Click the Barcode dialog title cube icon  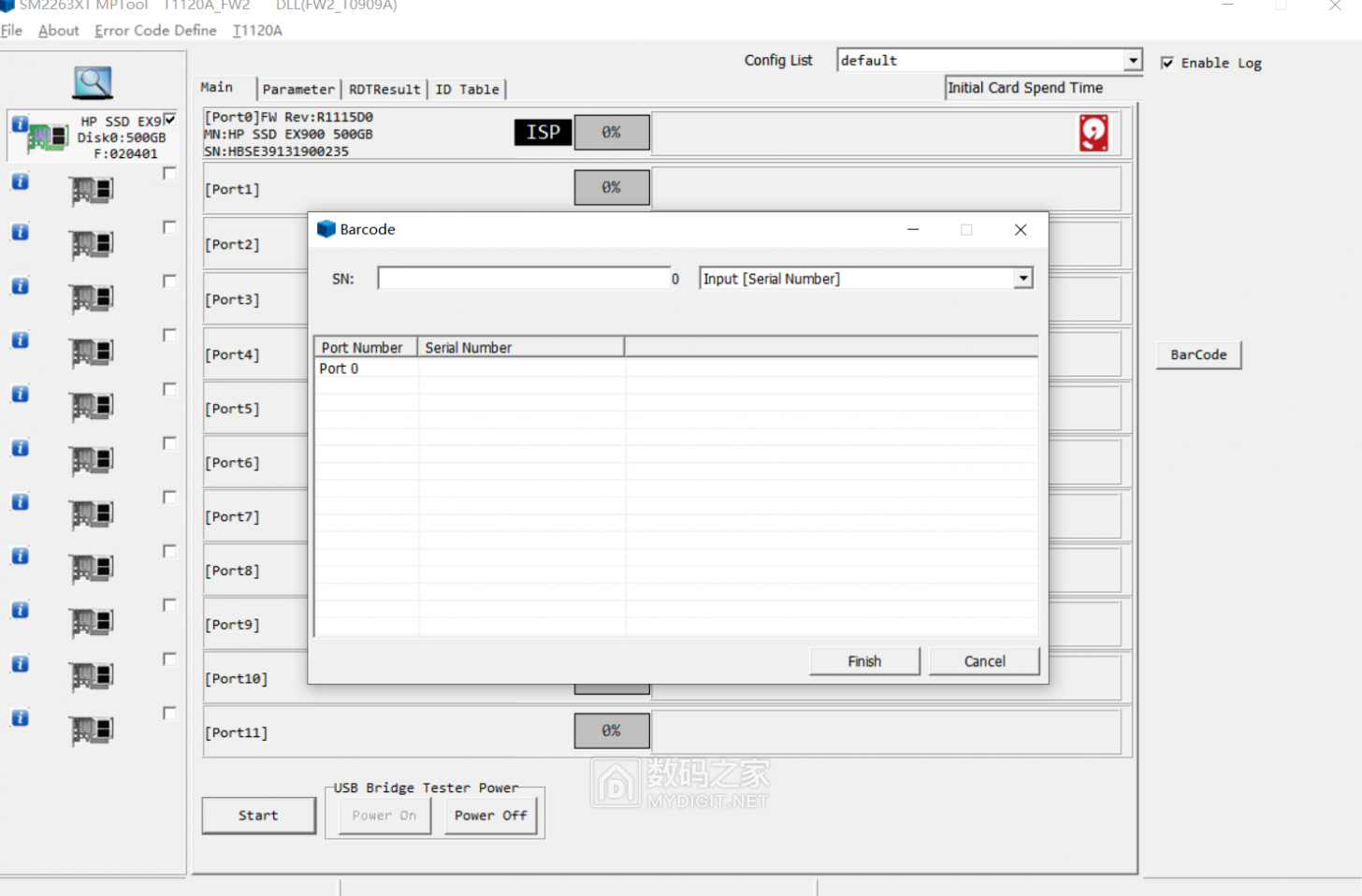(326, 229)
